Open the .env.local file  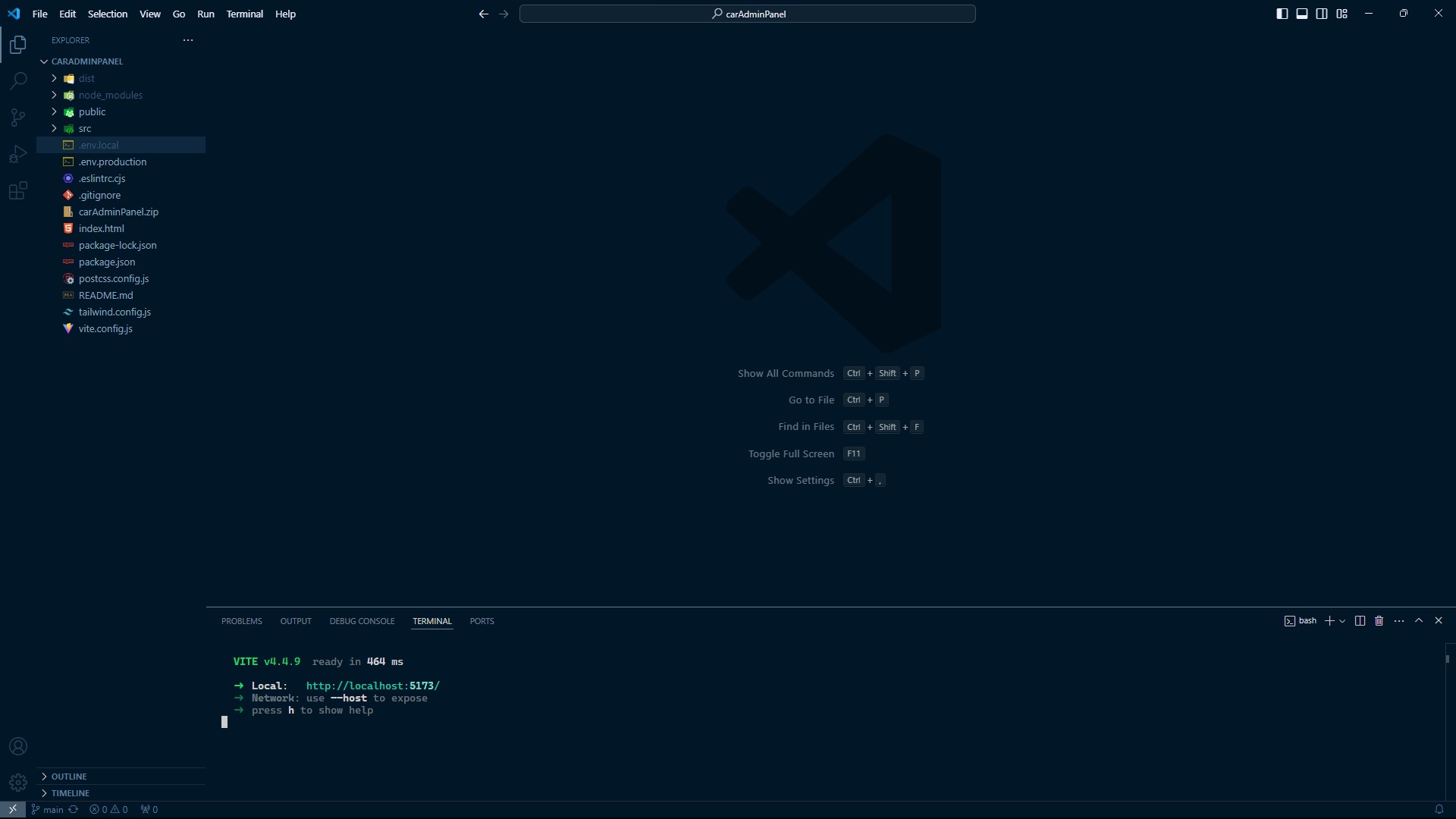coord(121,145)
